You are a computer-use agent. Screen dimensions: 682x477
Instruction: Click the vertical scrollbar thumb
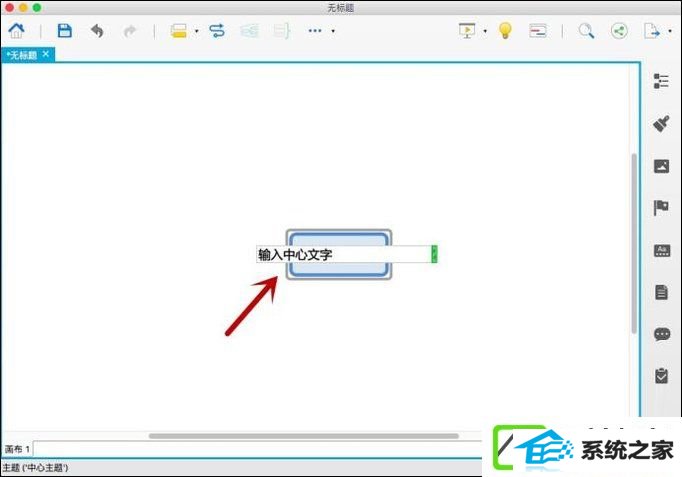pos(634,244)
